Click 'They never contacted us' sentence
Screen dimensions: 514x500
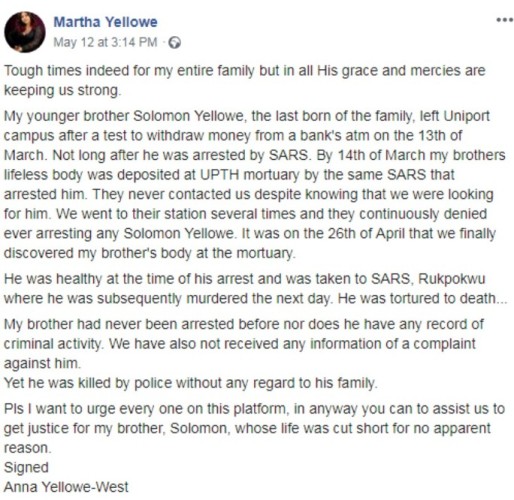click(171, 194)
